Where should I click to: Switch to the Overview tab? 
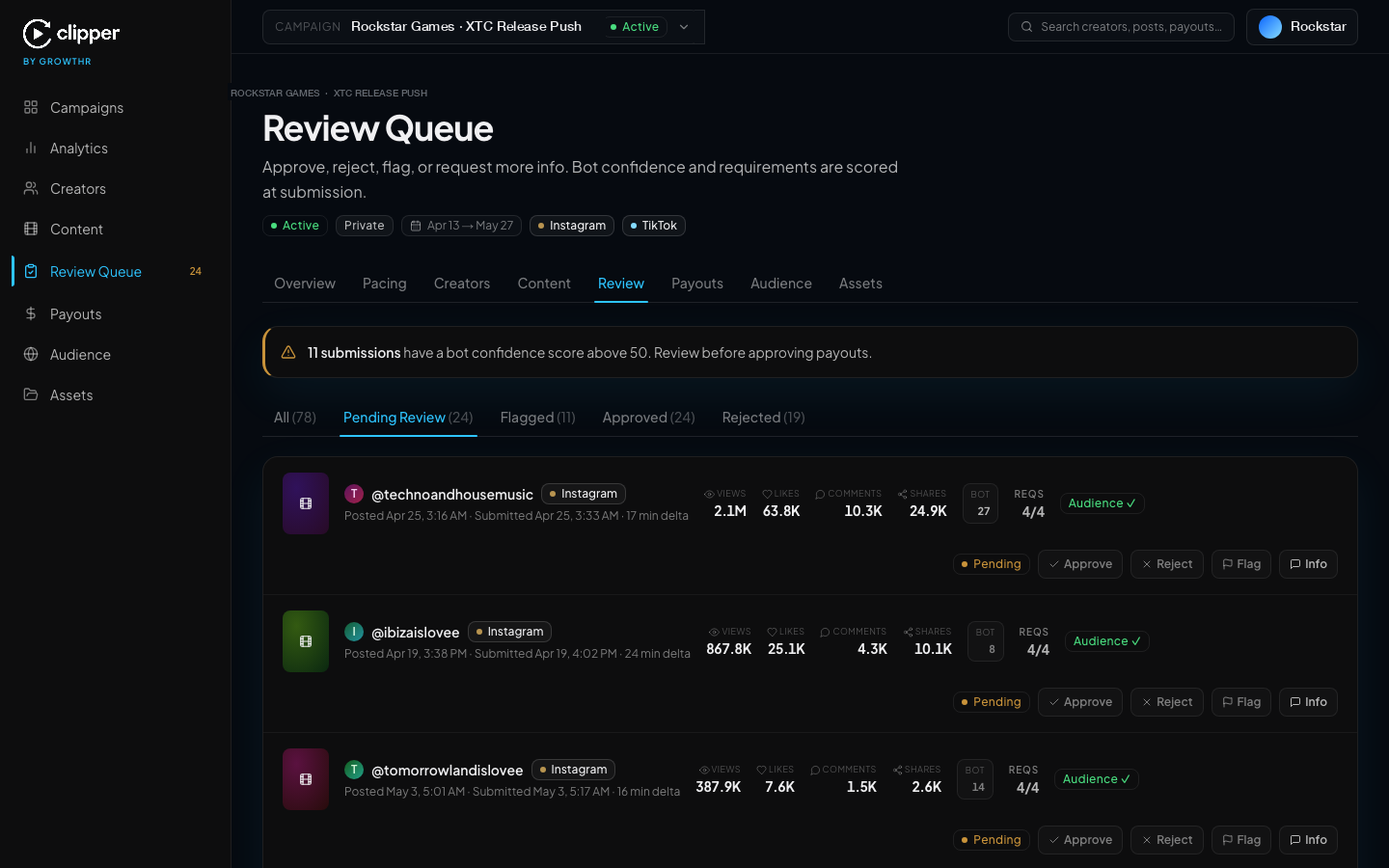[305, 284]
